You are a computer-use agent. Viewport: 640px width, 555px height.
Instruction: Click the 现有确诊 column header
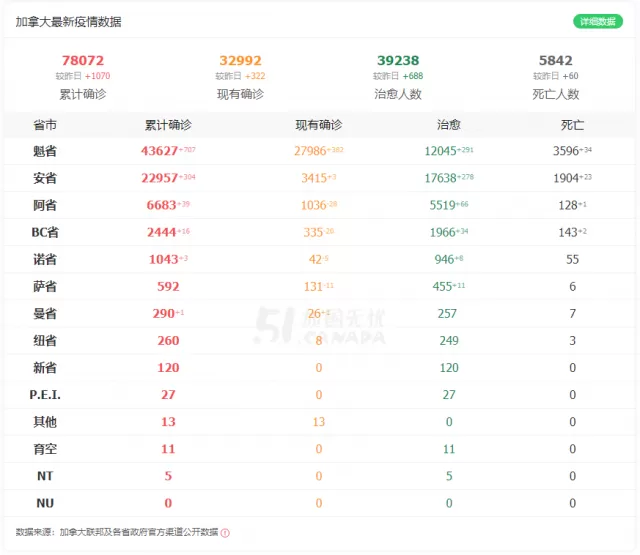click(319, 125)
